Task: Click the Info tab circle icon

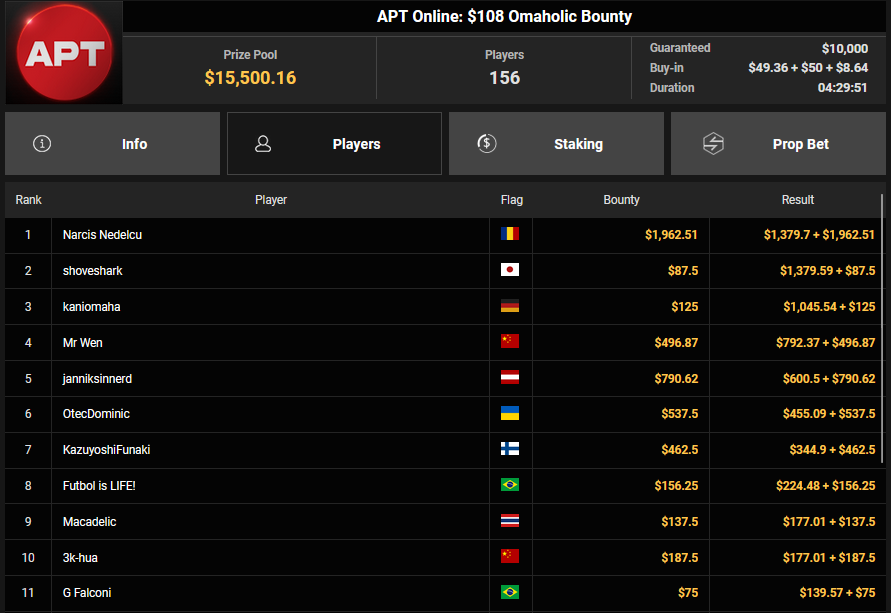Action: coord(42,143)
